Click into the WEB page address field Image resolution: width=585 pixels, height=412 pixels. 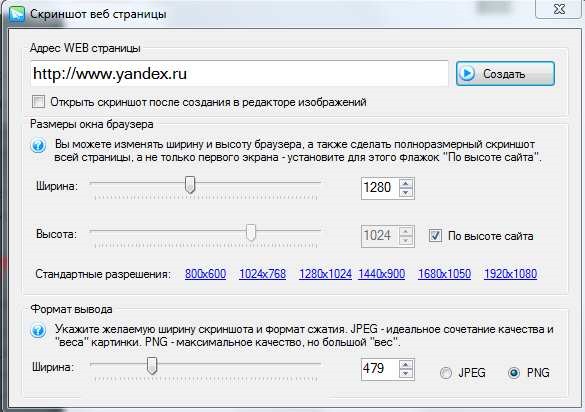point(240,74)
